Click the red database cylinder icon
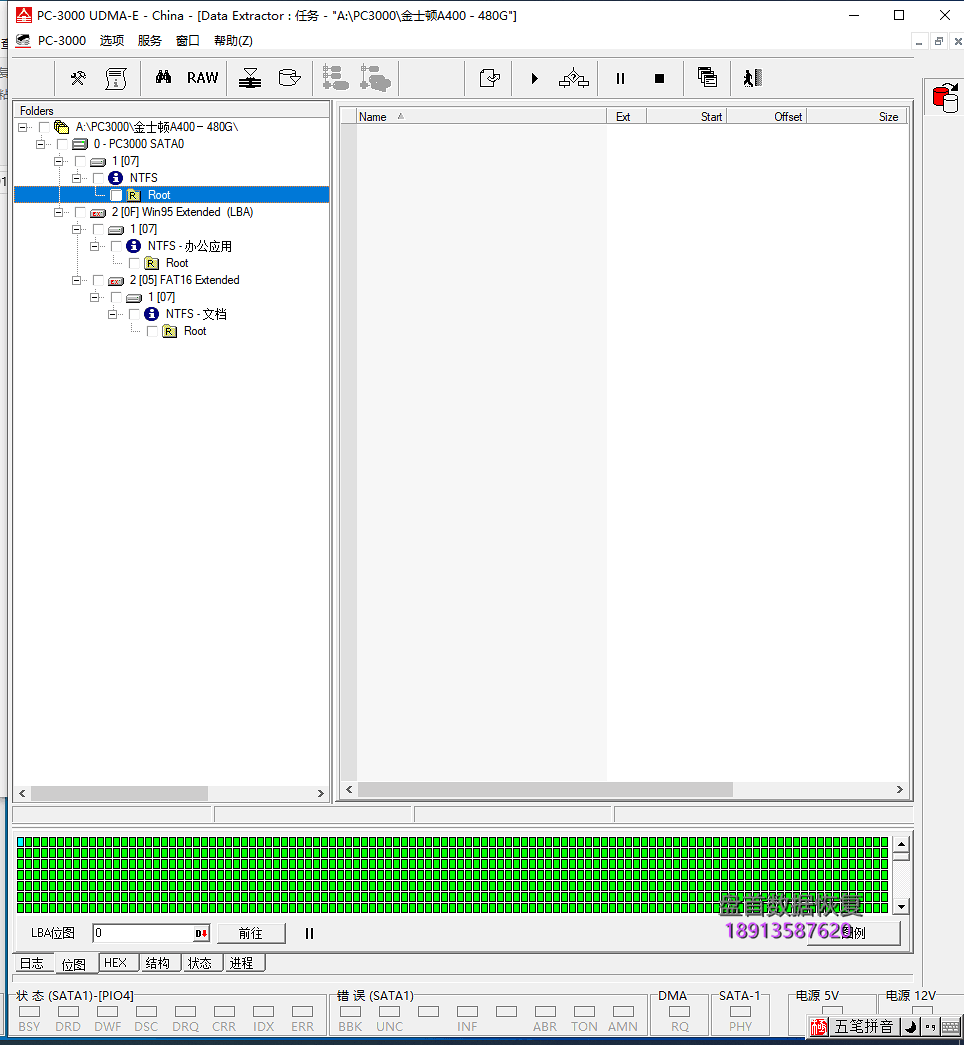The width and height of the screenshot is (964, 1045). (945, 99)
